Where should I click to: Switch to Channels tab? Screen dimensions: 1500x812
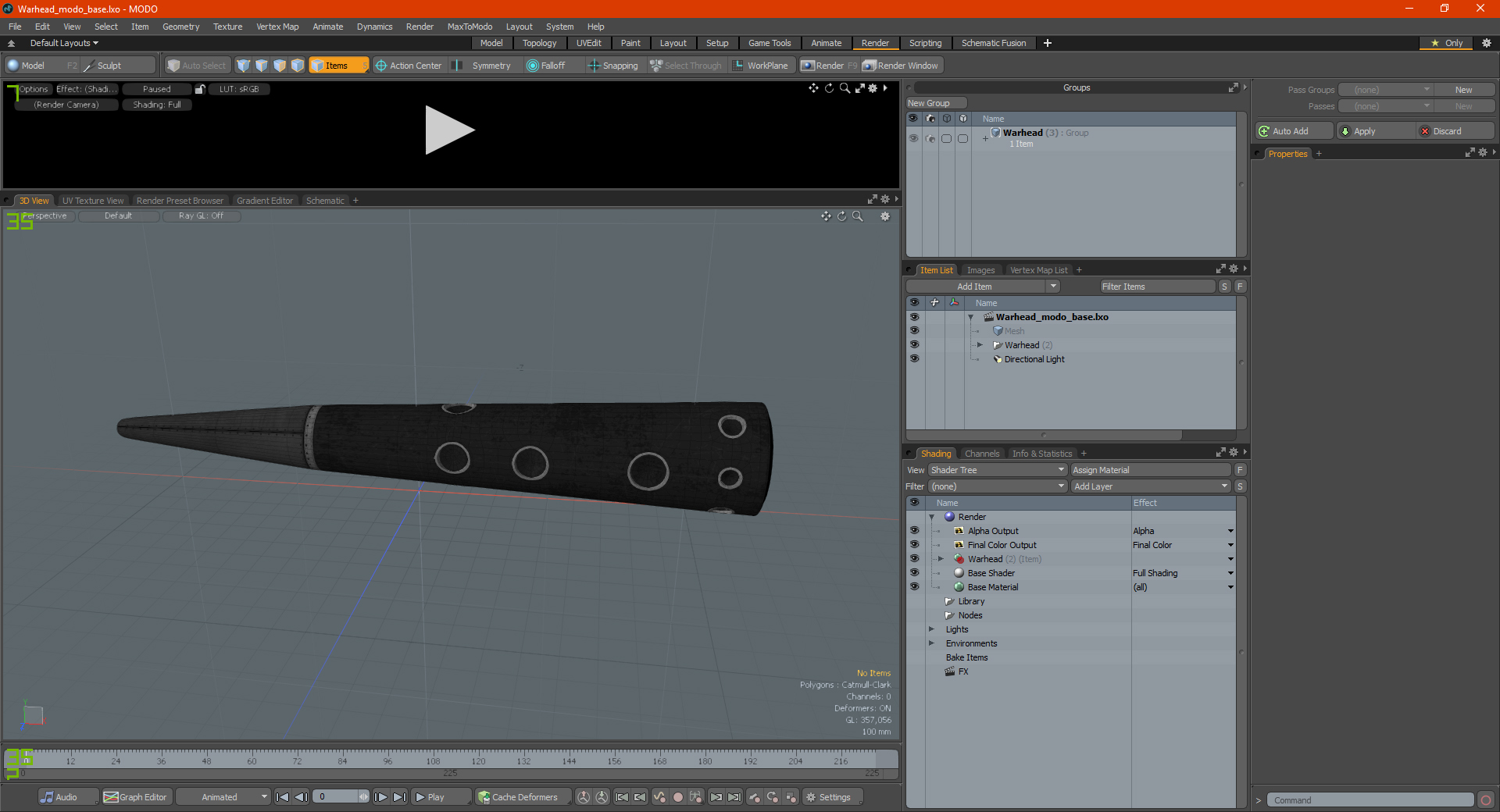(982, 454)
